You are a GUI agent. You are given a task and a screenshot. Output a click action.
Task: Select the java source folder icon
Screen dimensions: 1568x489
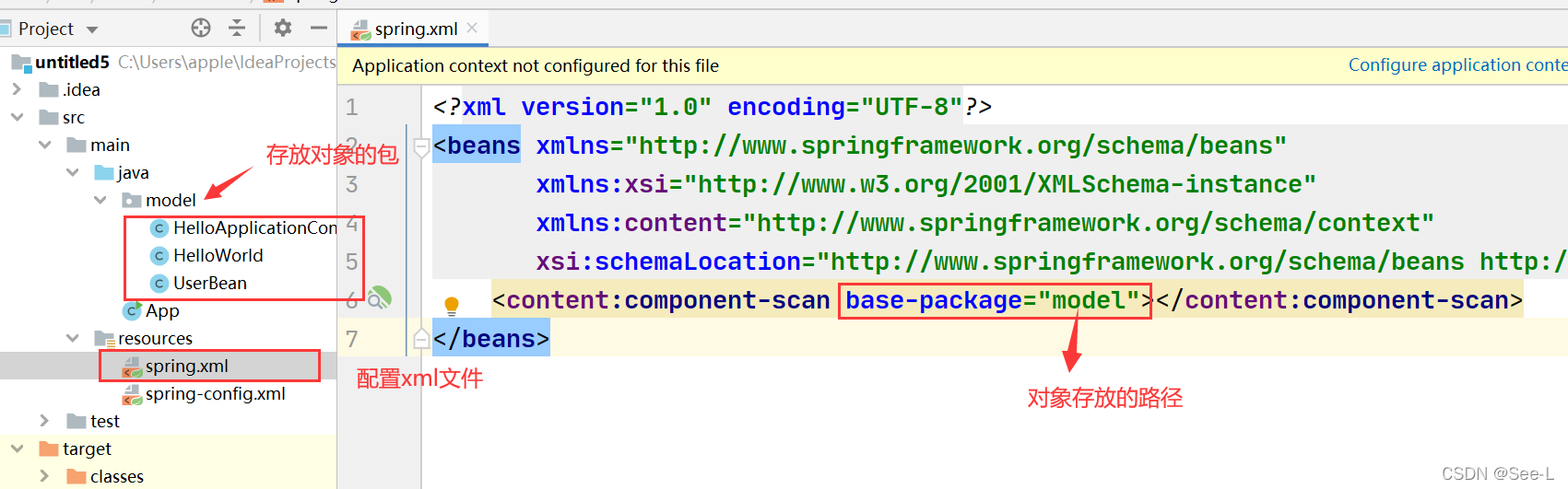coord(104,172)
